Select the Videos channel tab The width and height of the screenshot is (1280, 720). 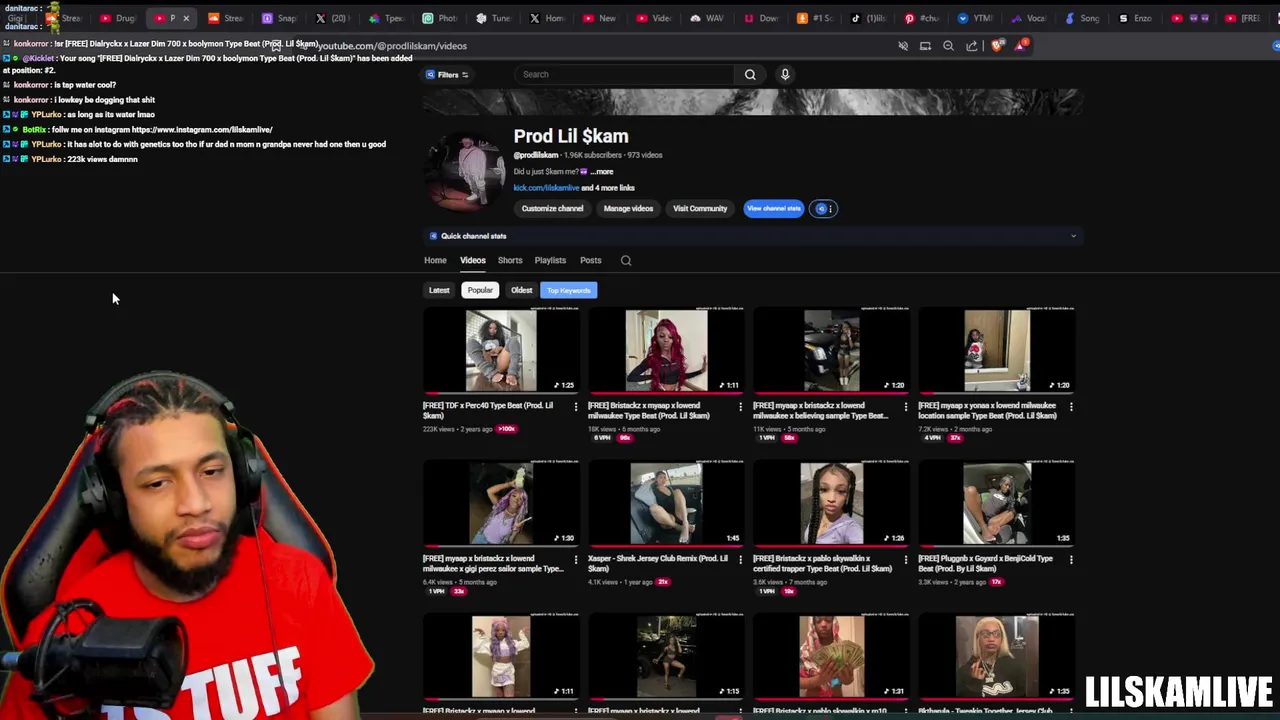coord(472,260)
